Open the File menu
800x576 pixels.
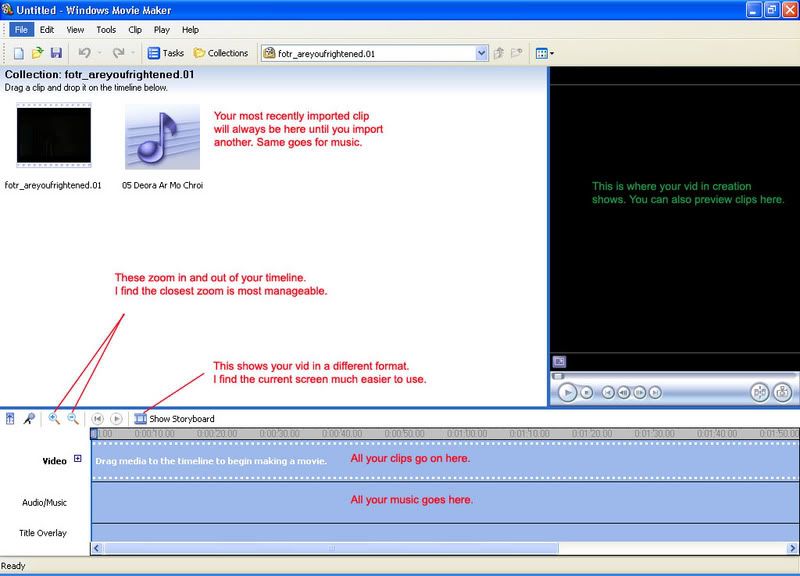pyautogui.click(x=21, y=30)
